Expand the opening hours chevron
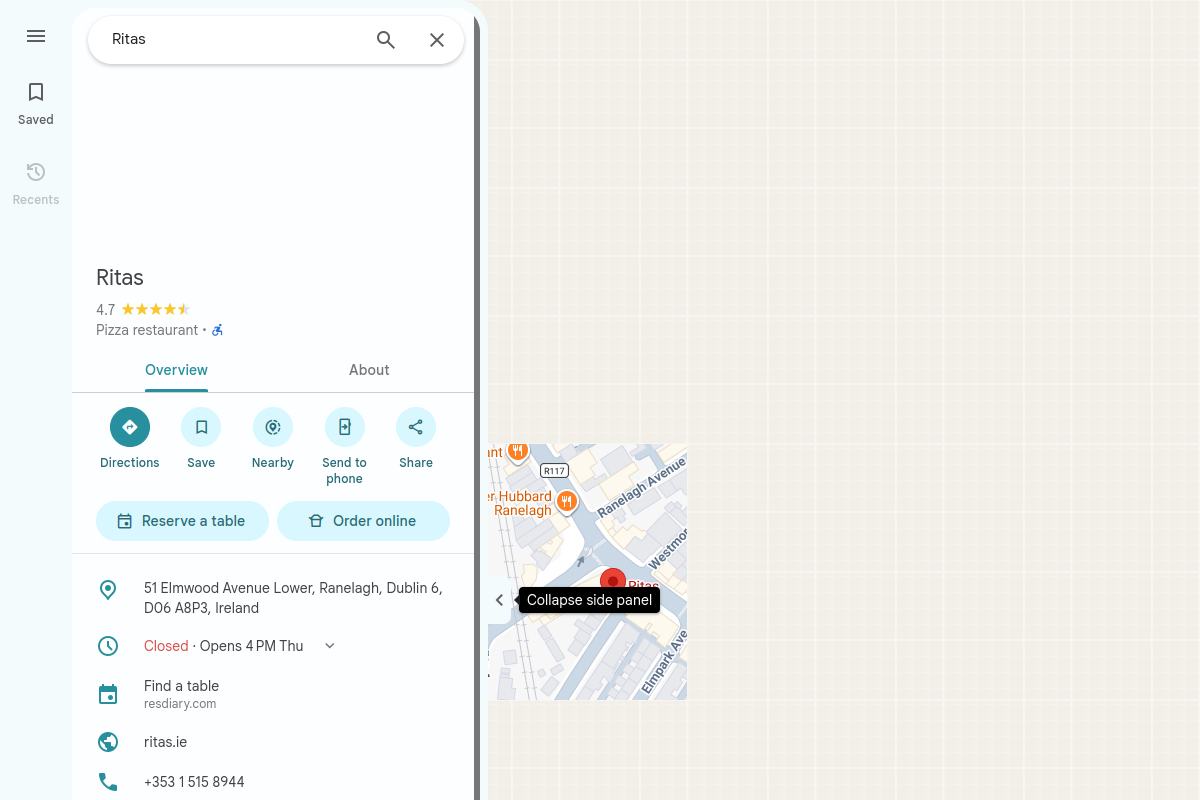The width and height of the screenshot is (1200, 800). click(x=330, y=646)
